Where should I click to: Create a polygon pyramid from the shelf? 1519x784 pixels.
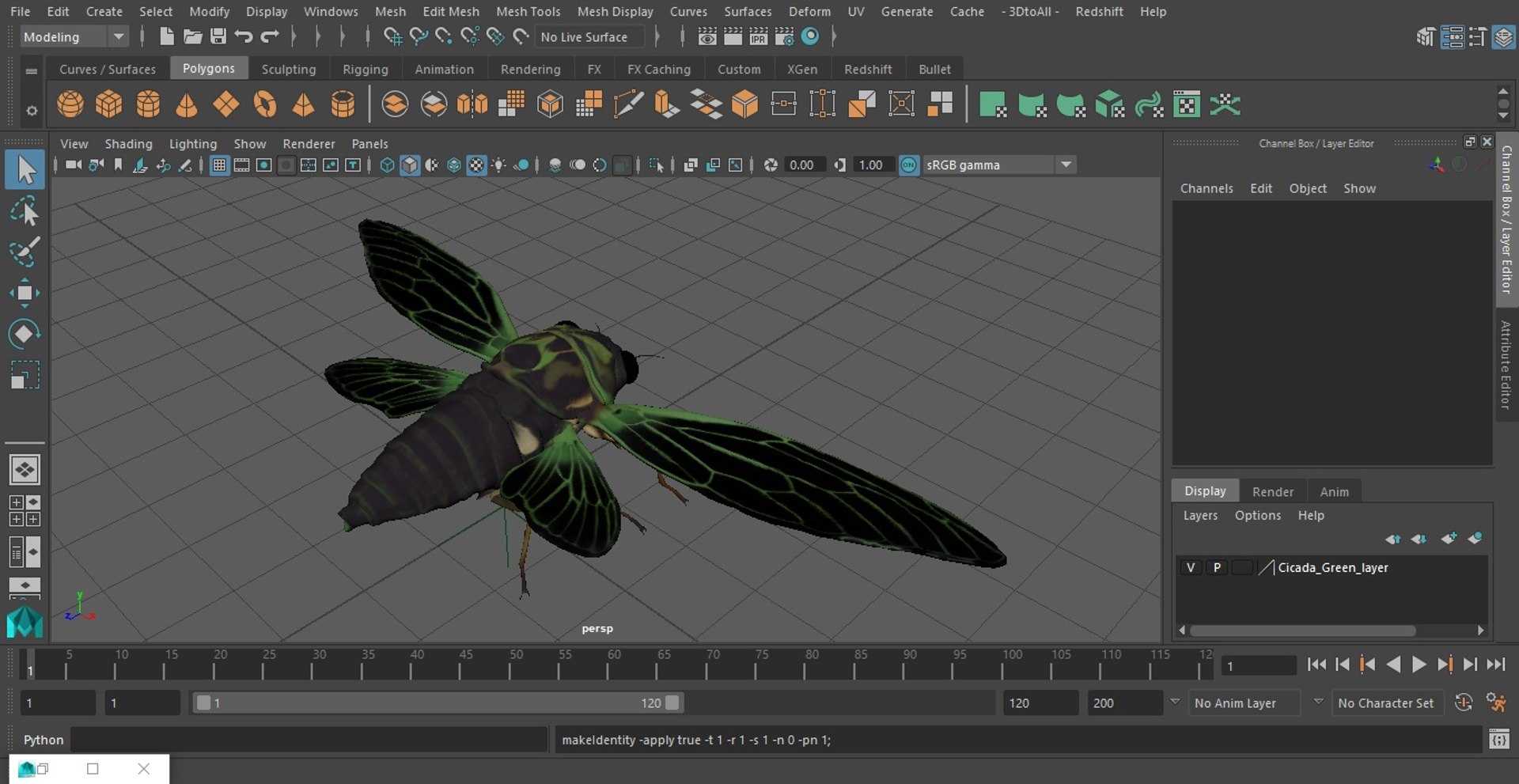tap(304, 104)
